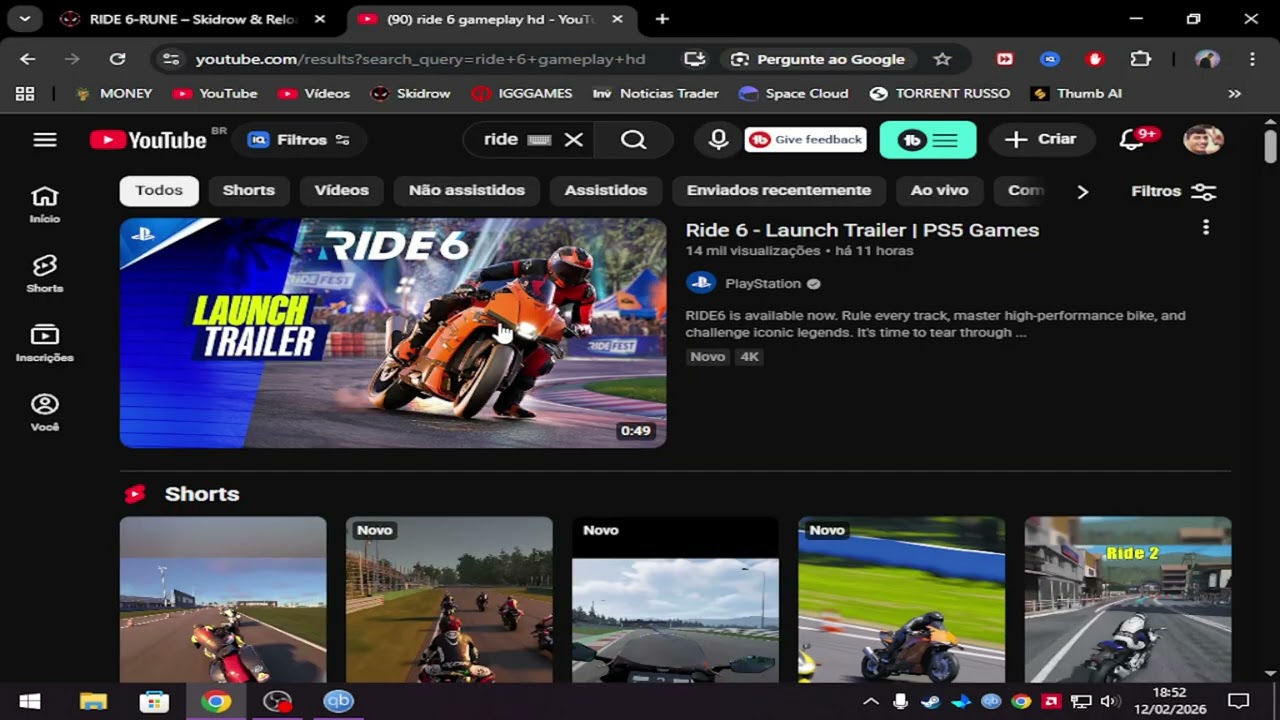
Task: Go to Início in the sidebar
Action: (45, 205)
